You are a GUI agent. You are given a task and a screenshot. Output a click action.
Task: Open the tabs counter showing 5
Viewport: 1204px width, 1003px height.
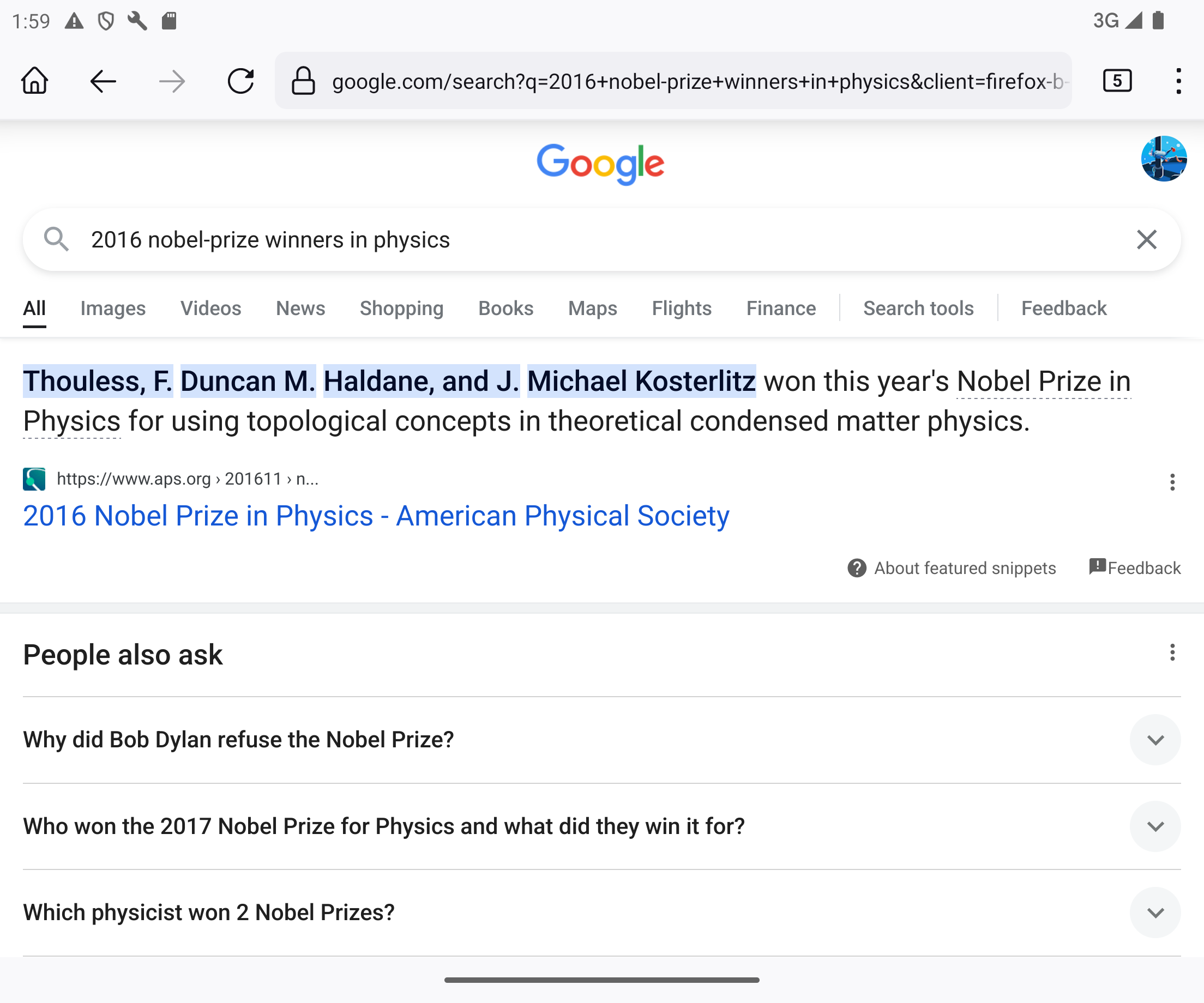click(1117, 81)
